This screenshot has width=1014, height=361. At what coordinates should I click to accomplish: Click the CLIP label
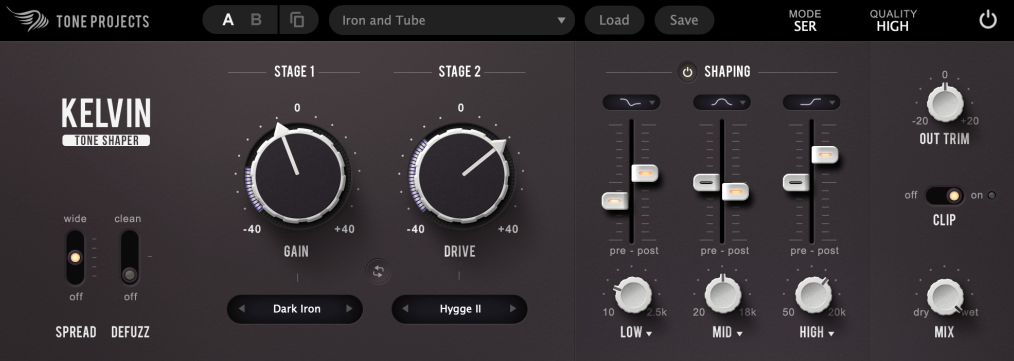944,220
